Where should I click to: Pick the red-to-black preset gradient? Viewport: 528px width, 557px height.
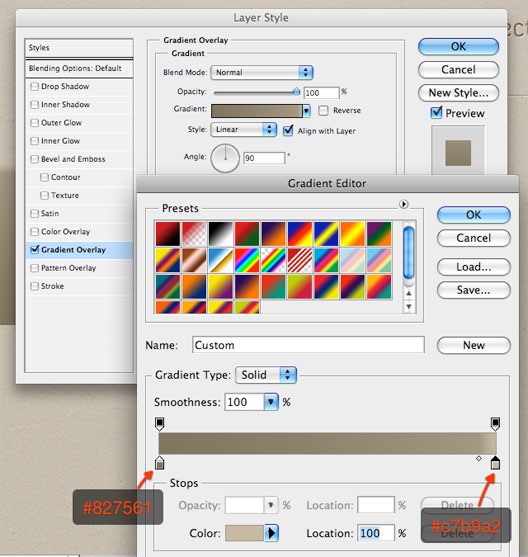(168, 234)
